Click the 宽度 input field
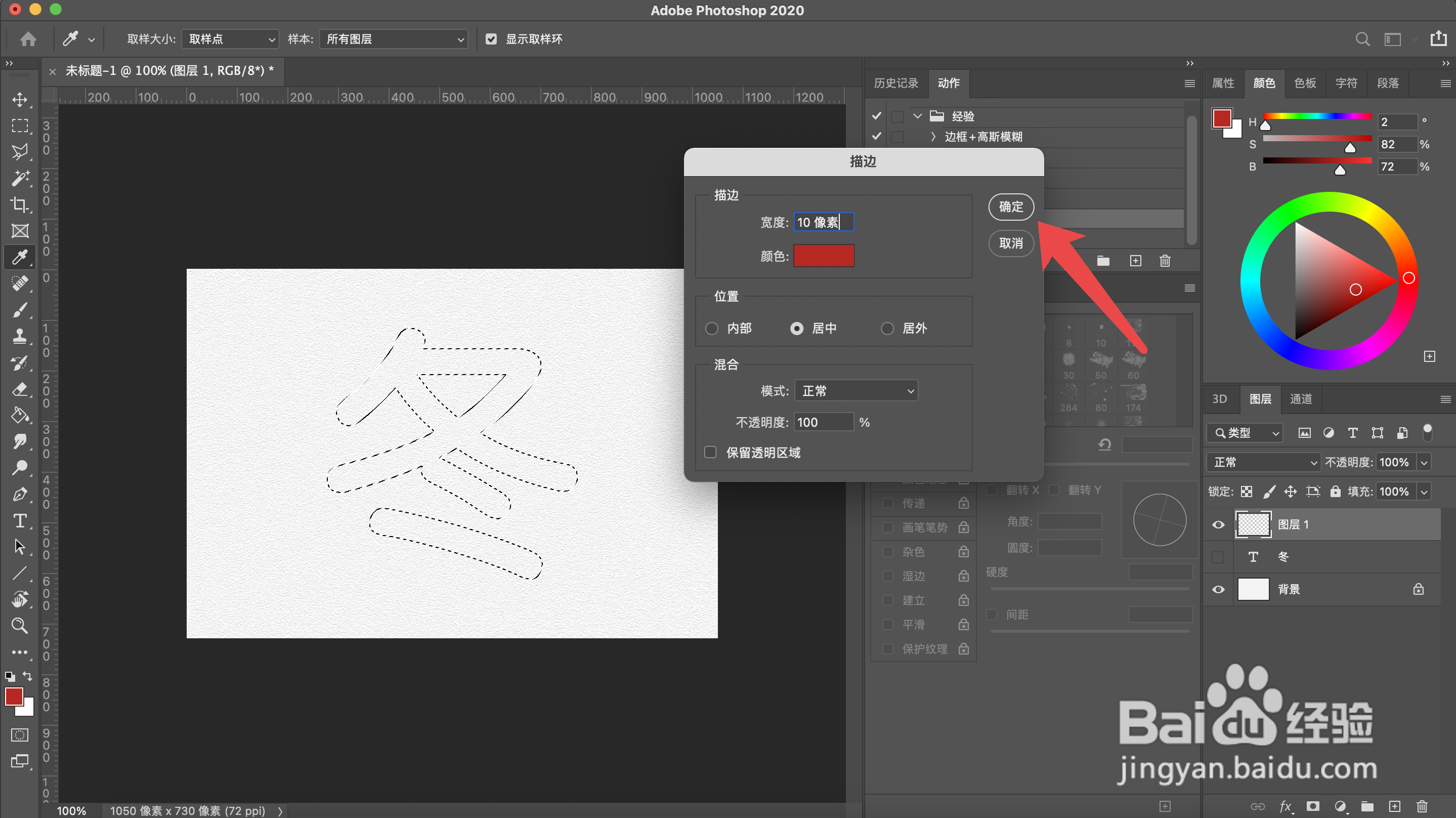This screenshot has height=818, width=1456. 824,222
